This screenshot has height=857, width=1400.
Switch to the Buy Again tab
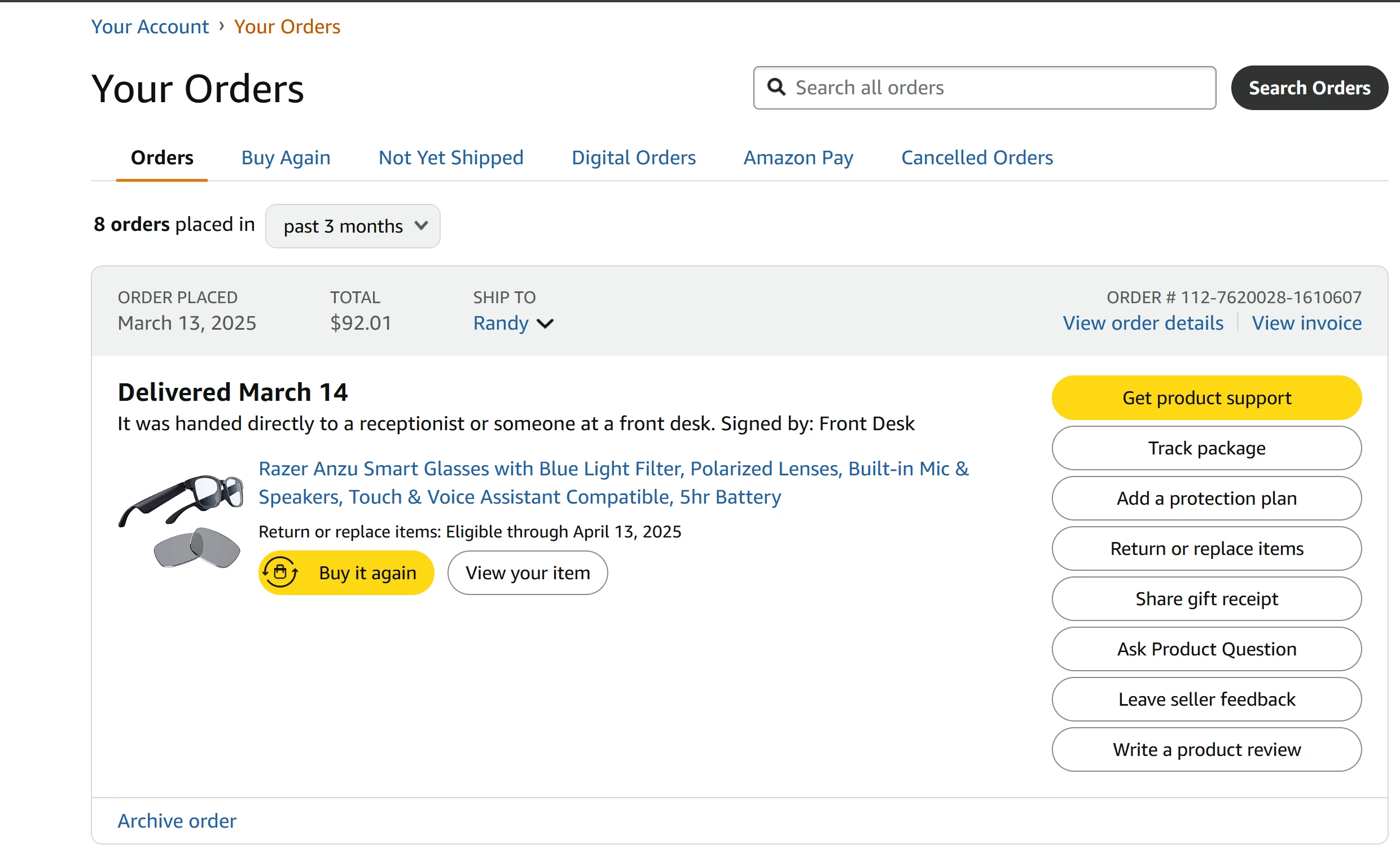tap(286, 158)
